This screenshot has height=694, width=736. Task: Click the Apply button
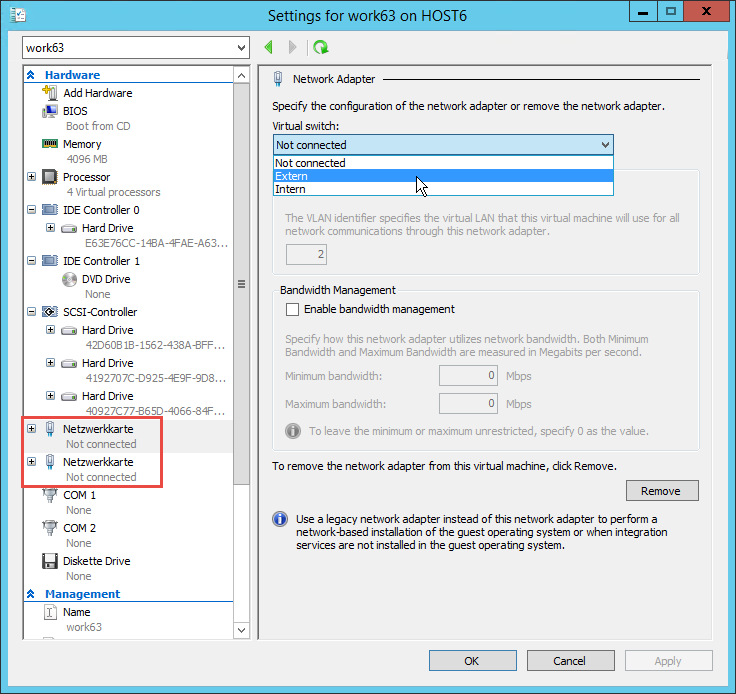pos(668,661)
